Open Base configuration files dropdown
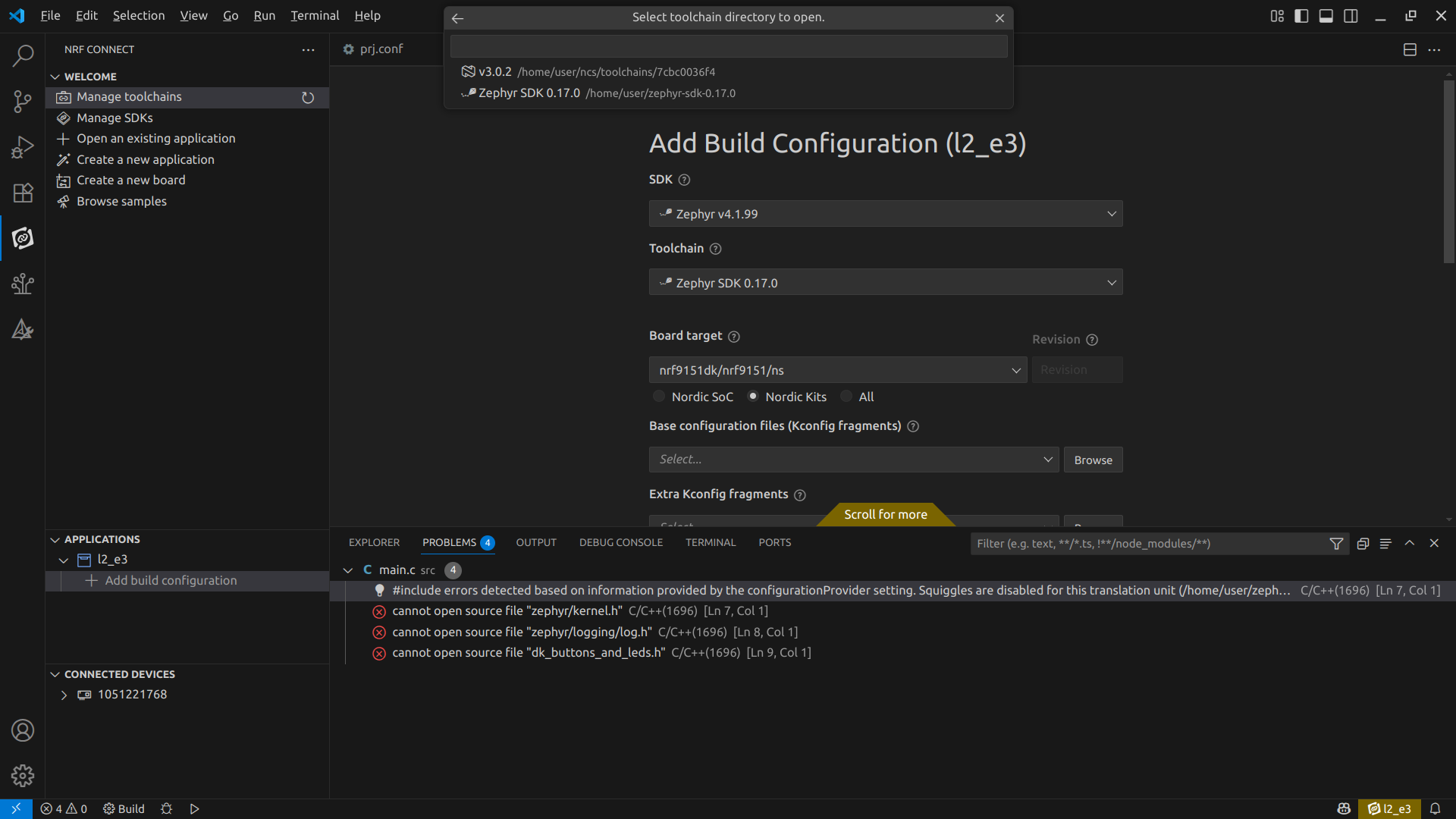 [x=854, y=460]
